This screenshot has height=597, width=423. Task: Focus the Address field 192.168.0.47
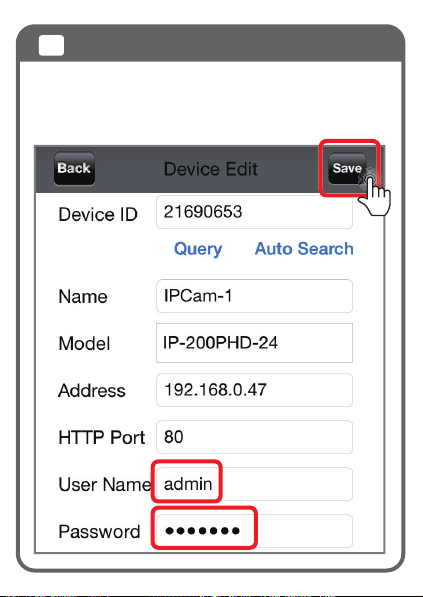pyautogui.click(x=254, y=390)
